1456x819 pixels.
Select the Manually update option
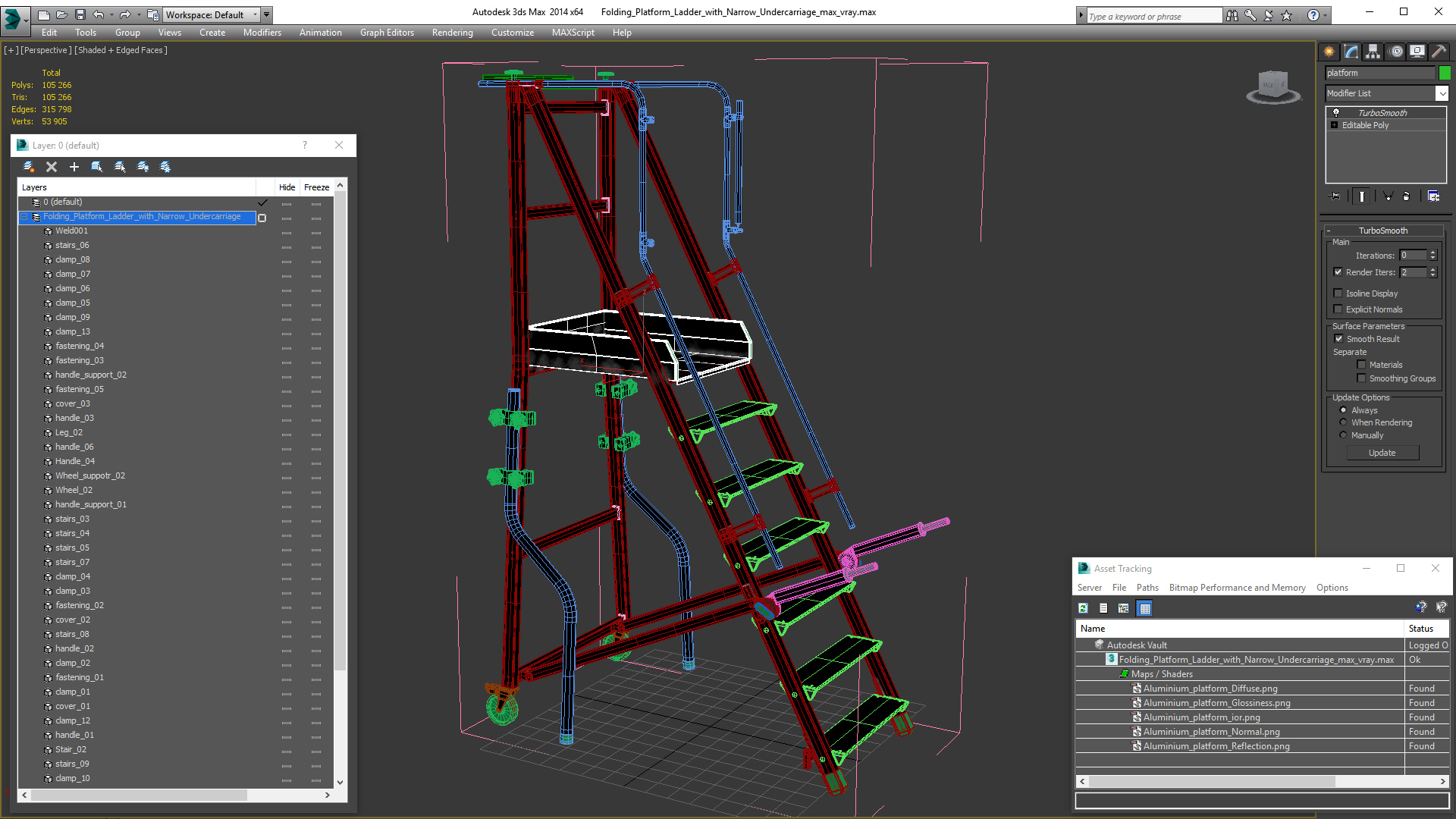[1343, 435]
